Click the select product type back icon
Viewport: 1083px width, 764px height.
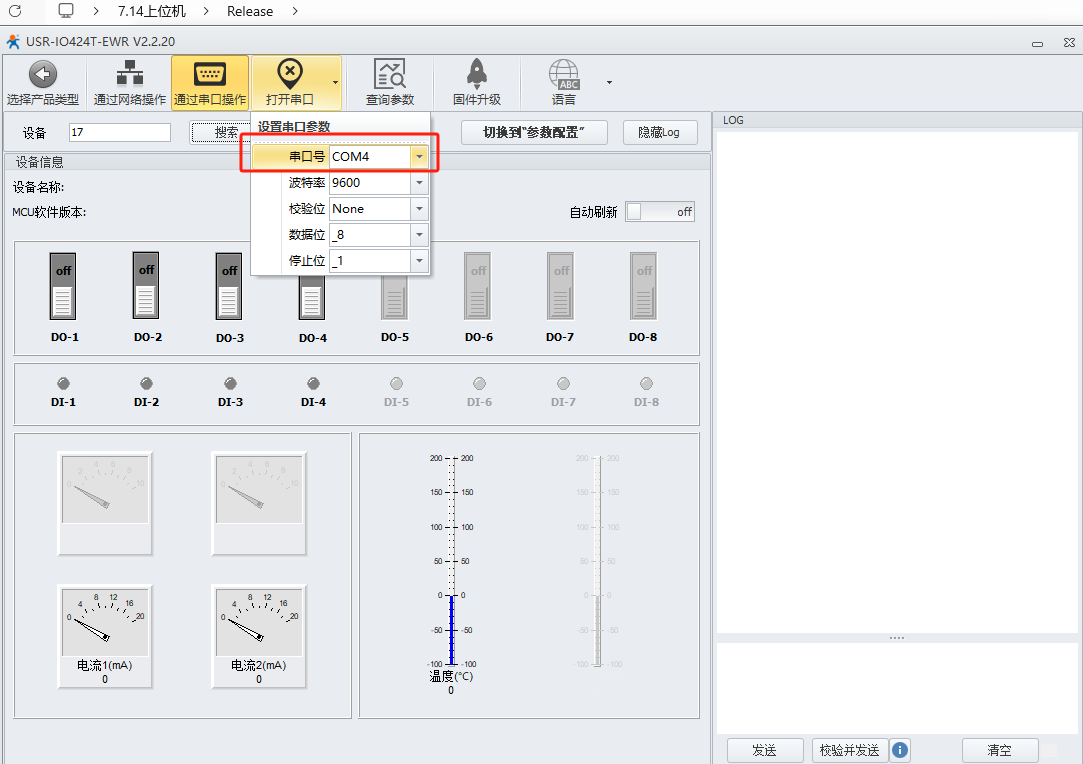pyautogui.click(x=42, y=75)
